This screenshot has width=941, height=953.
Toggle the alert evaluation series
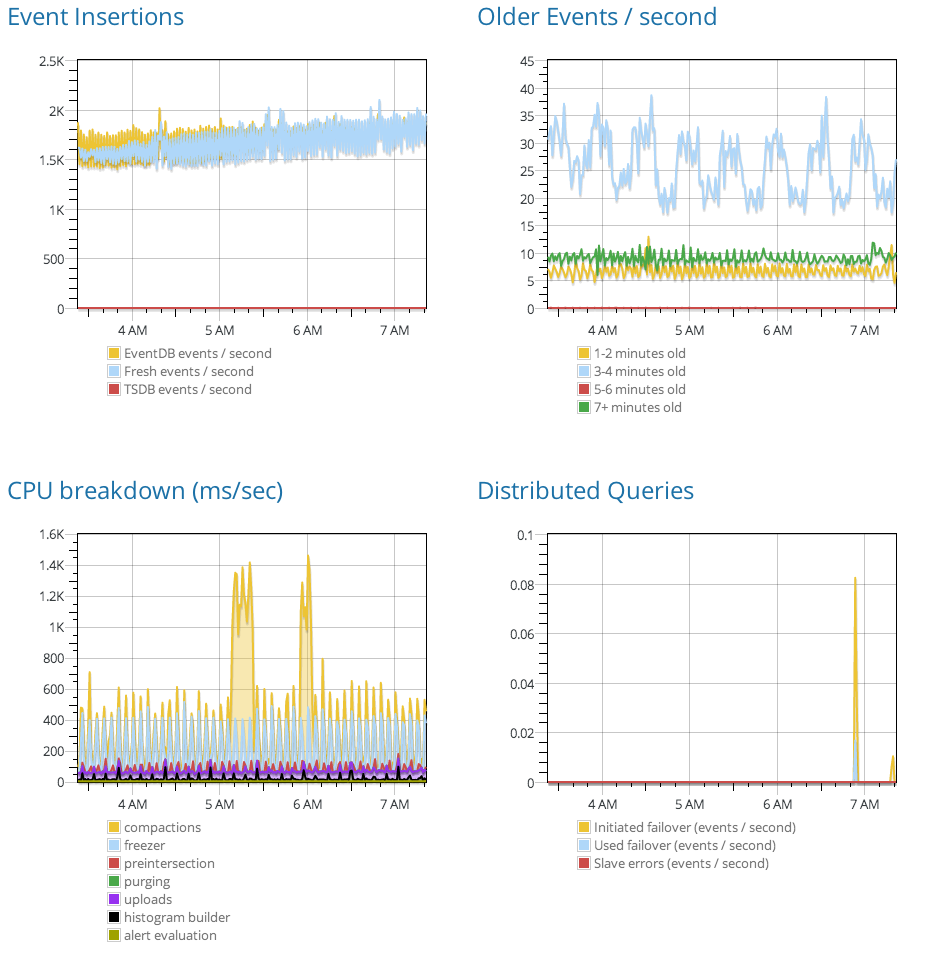click(x=169, y=935)
